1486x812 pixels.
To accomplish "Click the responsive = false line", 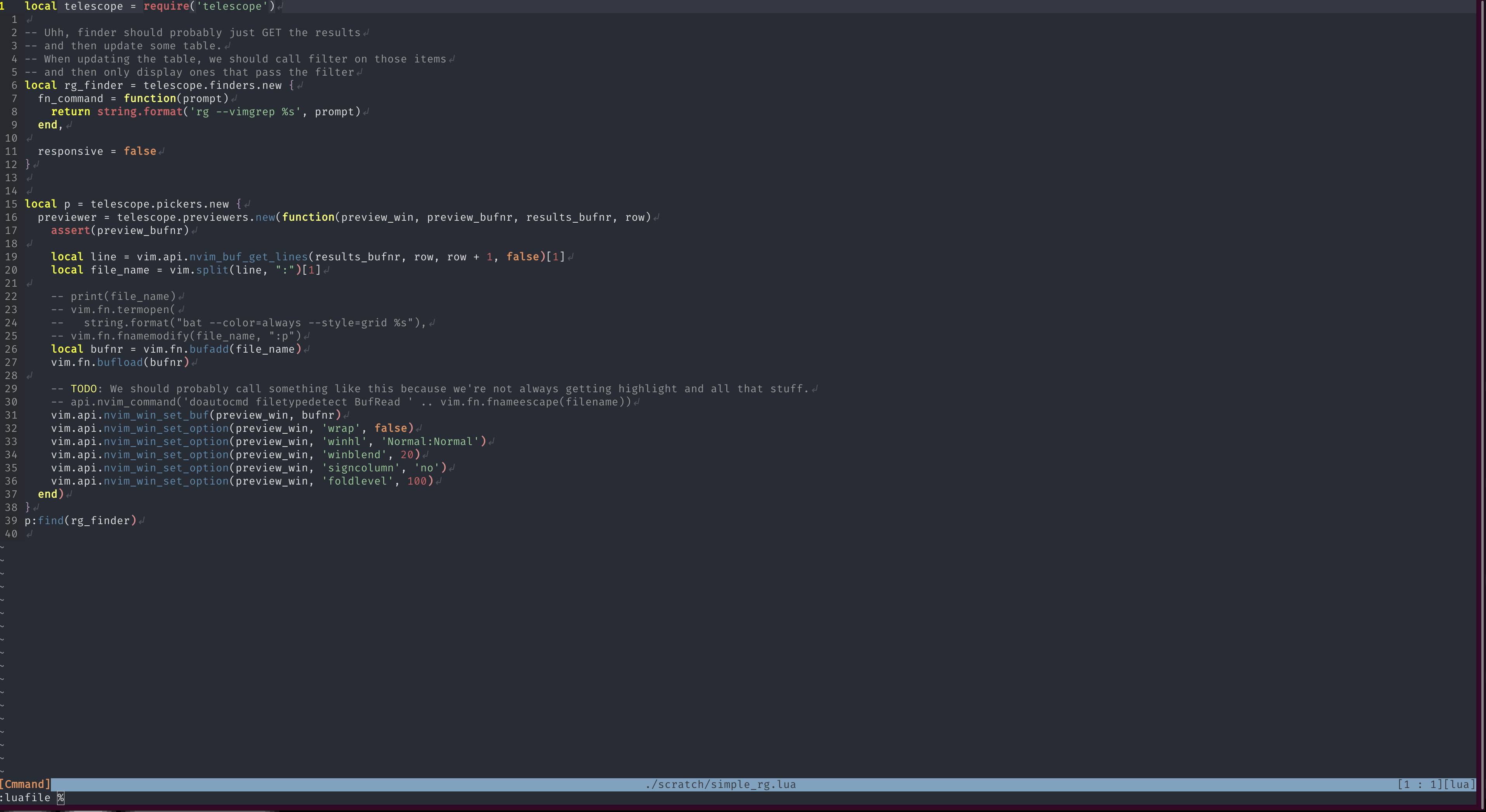I will click(x=96, y=151).
